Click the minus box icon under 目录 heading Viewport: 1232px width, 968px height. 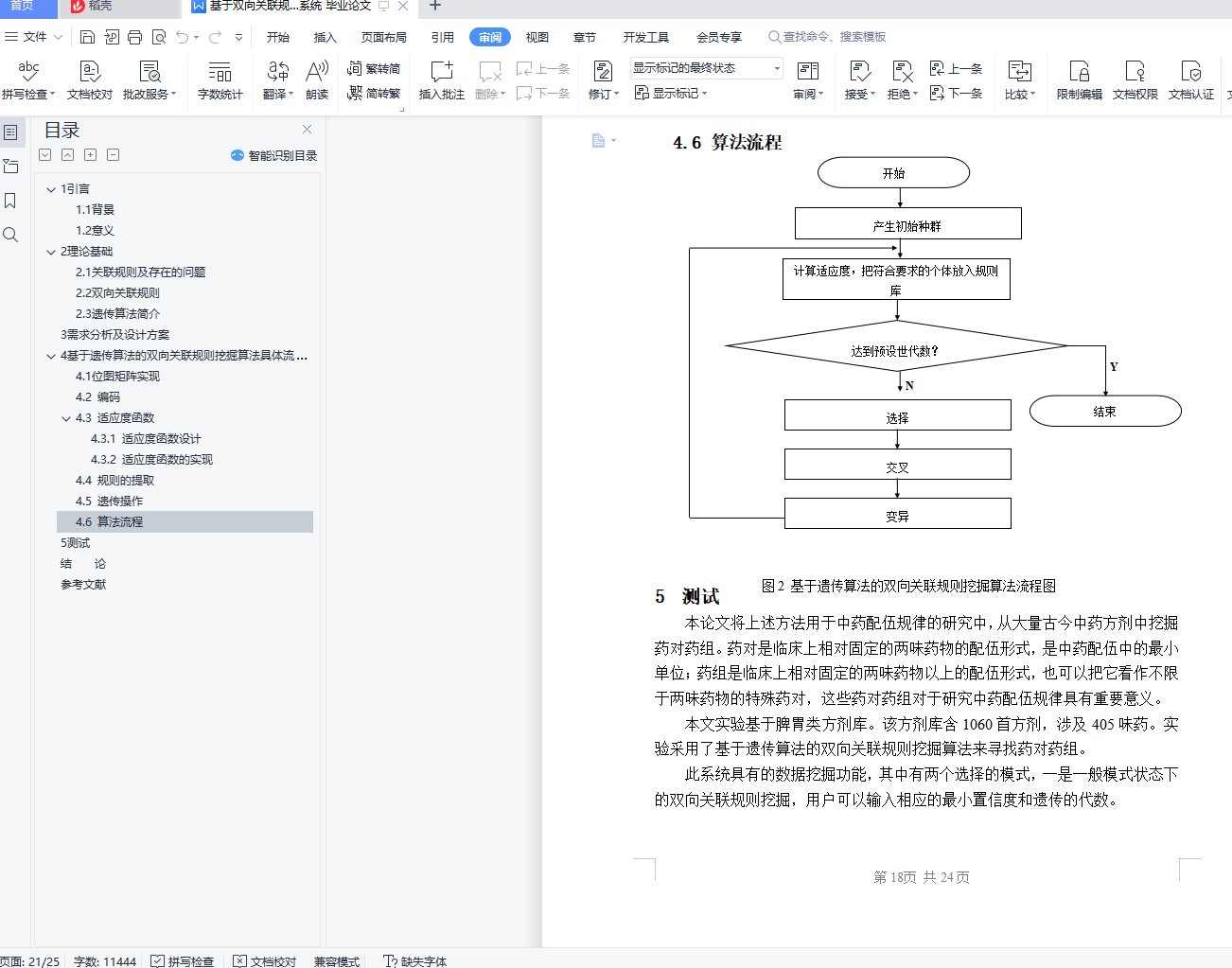tap(114, 155)
